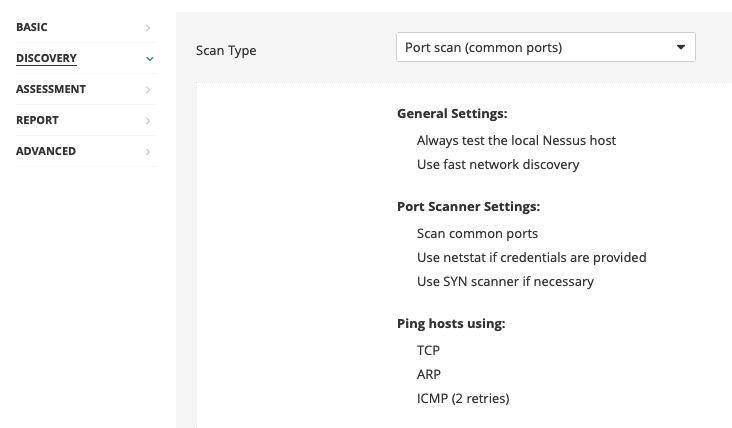The height and width of the screenshot is (428, 732).
Task: Click the REPORT chevron arrow
Action: [148, 121]
